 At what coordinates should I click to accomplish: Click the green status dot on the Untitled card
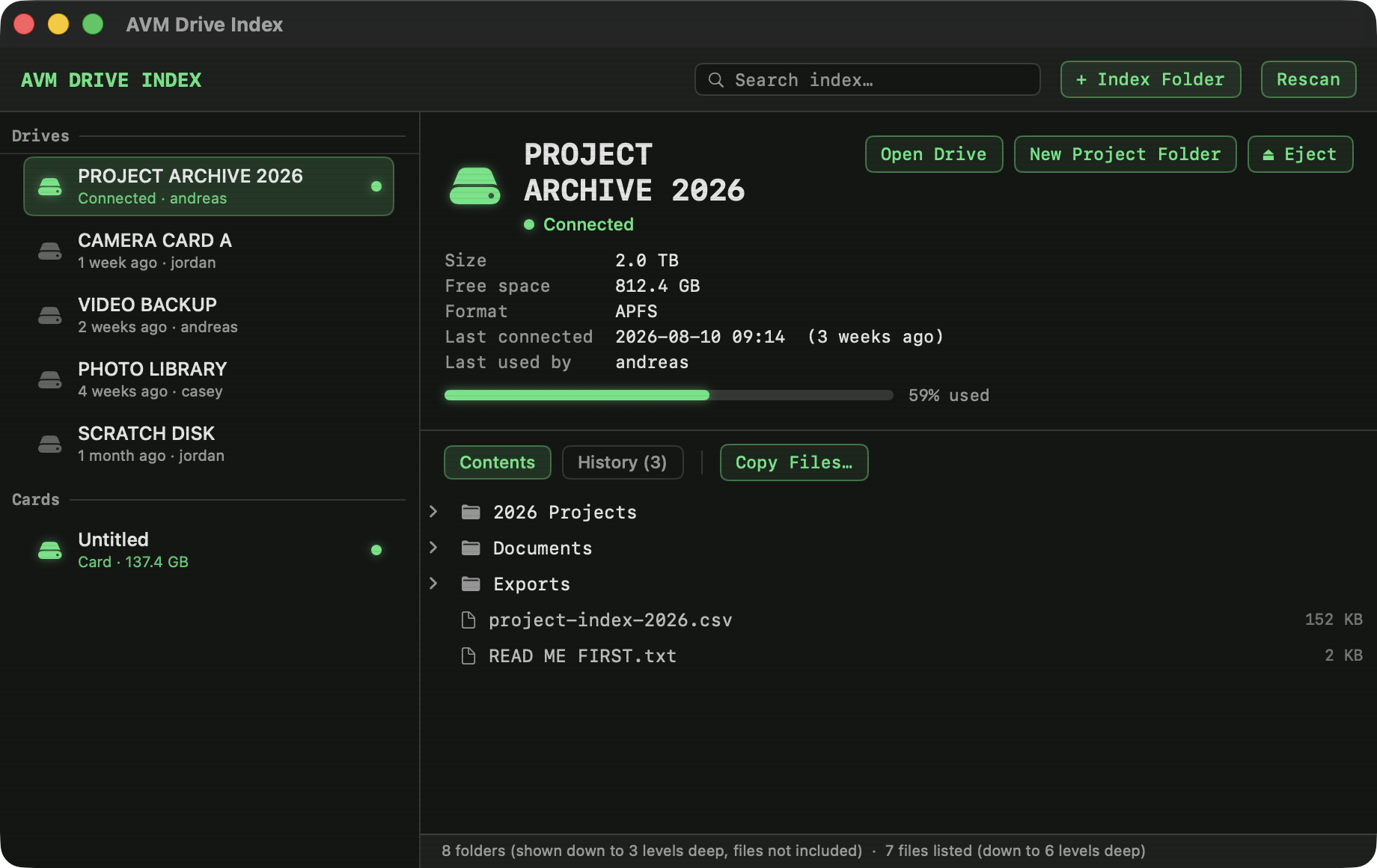[376, 550]
